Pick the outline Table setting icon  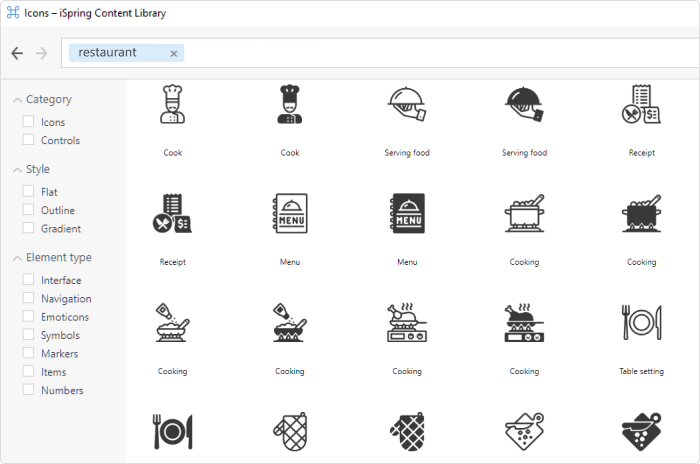point(642,322)
